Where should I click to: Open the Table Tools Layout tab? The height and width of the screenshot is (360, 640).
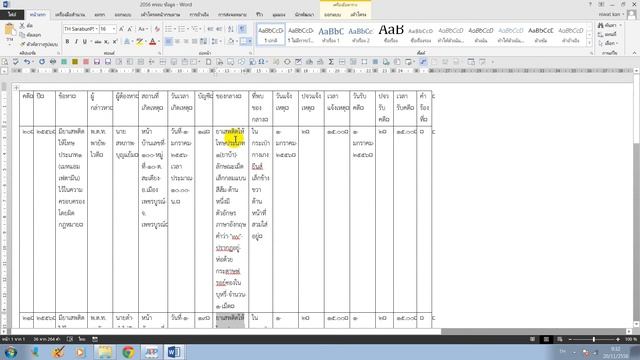[x=358, y=14]
